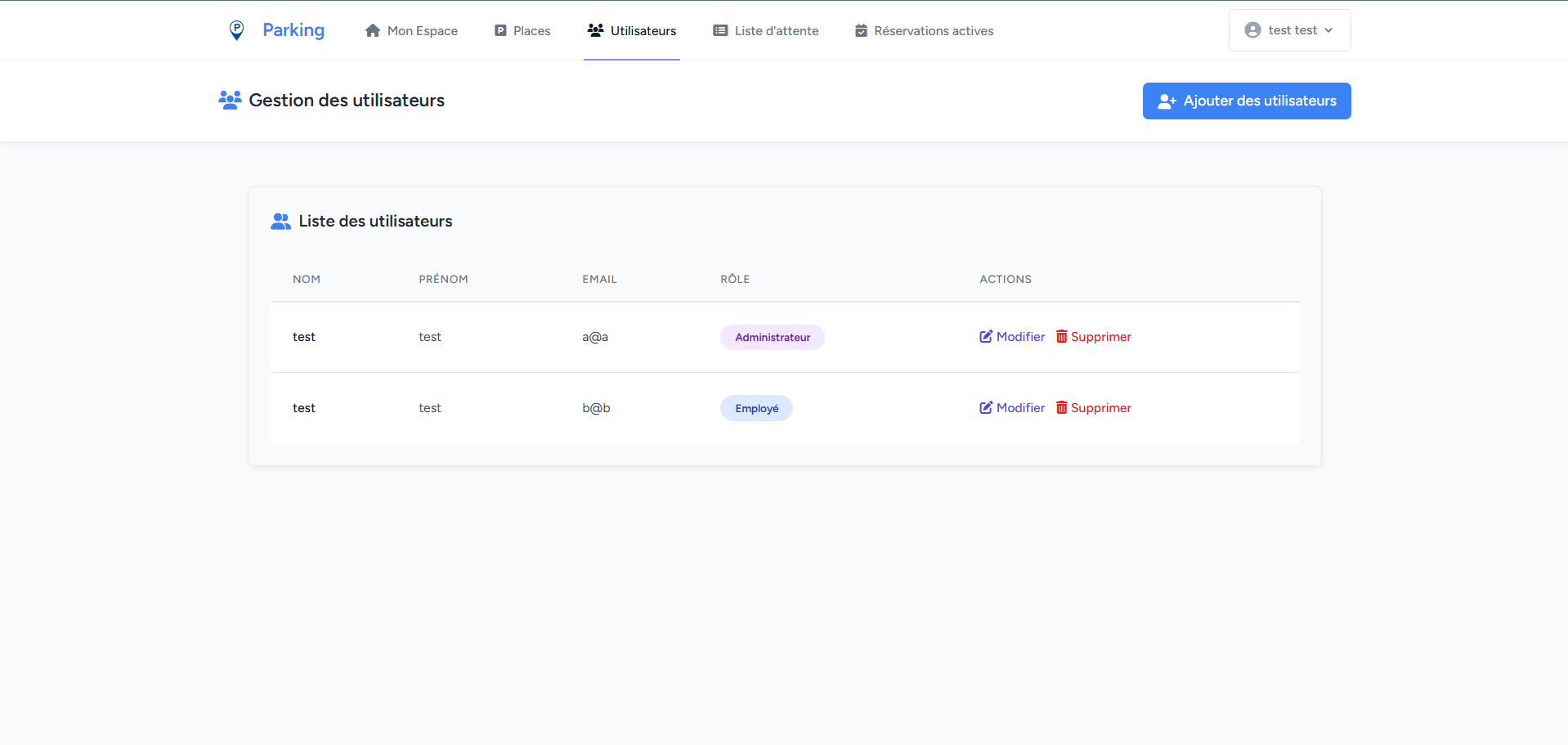The height and width of the screenshot is (745, 1568).
Task: Click the Employé role badge
Action: coord(756,408)
